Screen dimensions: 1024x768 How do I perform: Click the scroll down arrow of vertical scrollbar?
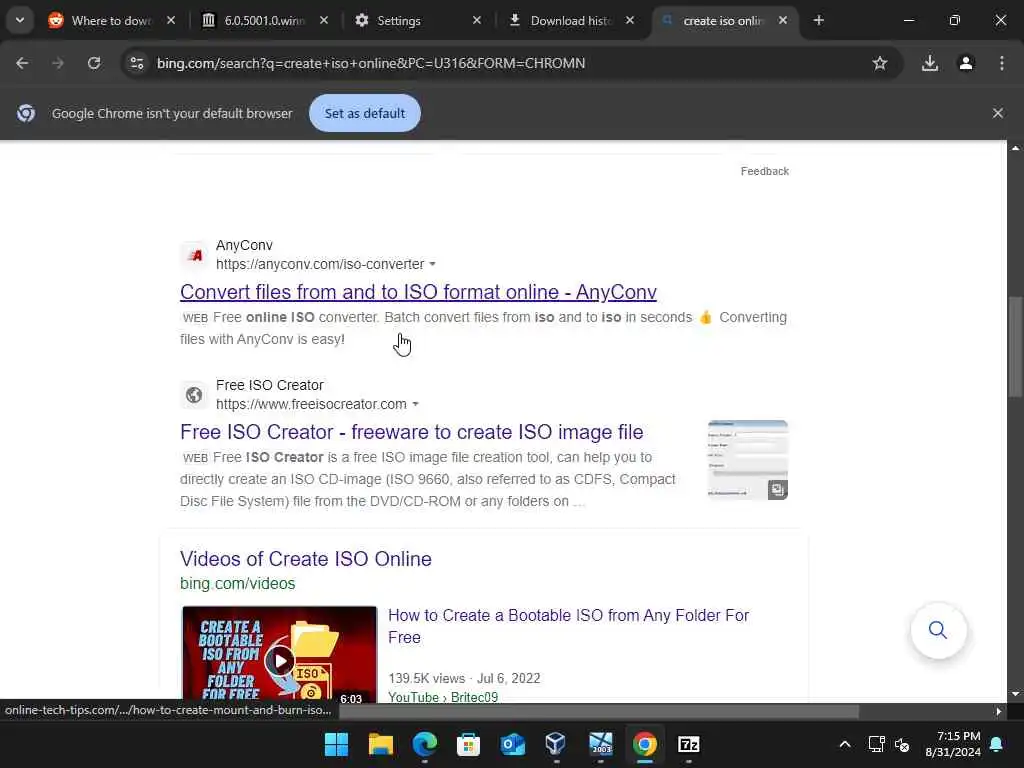1015,694
